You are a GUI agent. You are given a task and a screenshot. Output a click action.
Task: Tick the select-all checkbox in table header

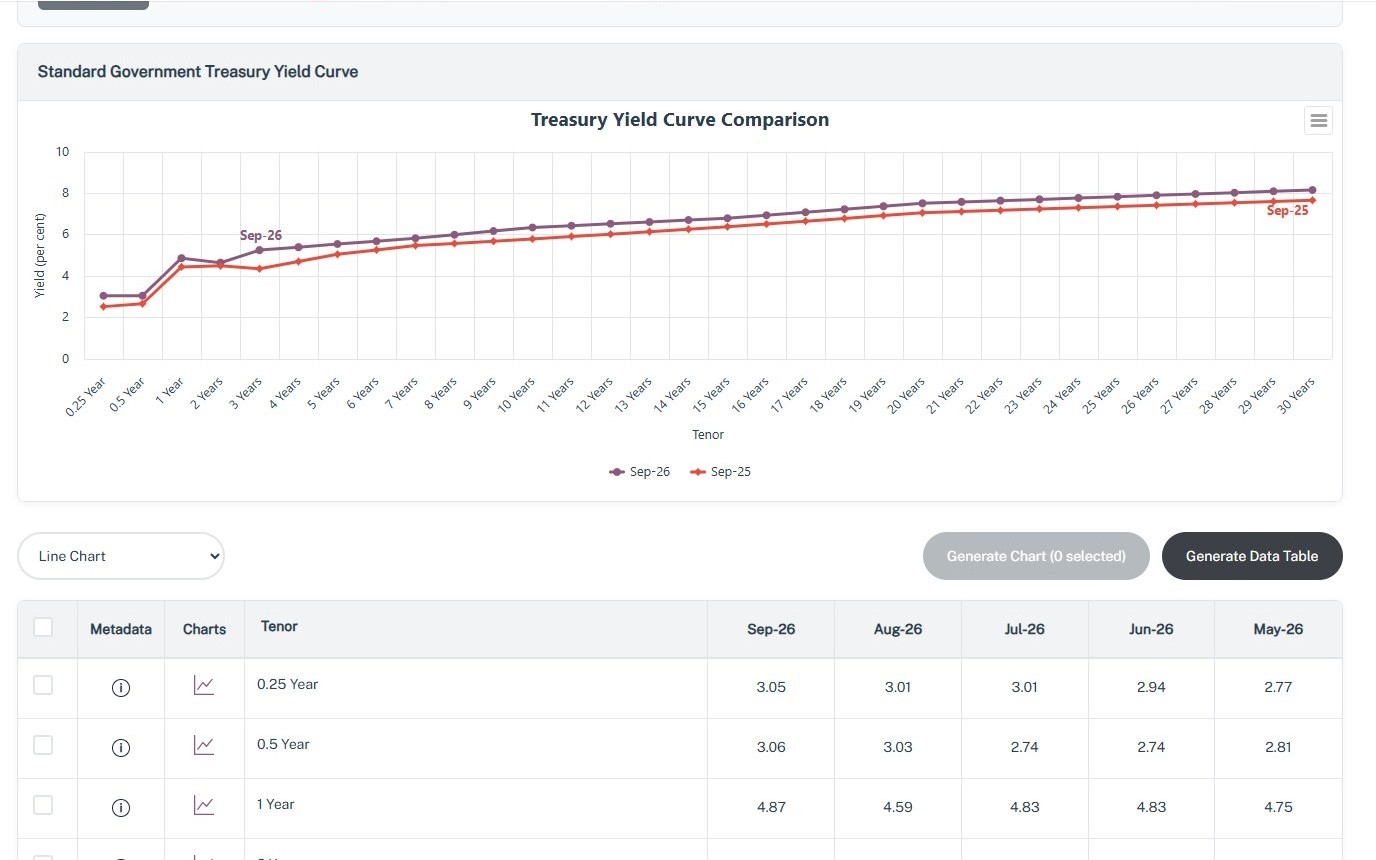(x=43, y=627)
